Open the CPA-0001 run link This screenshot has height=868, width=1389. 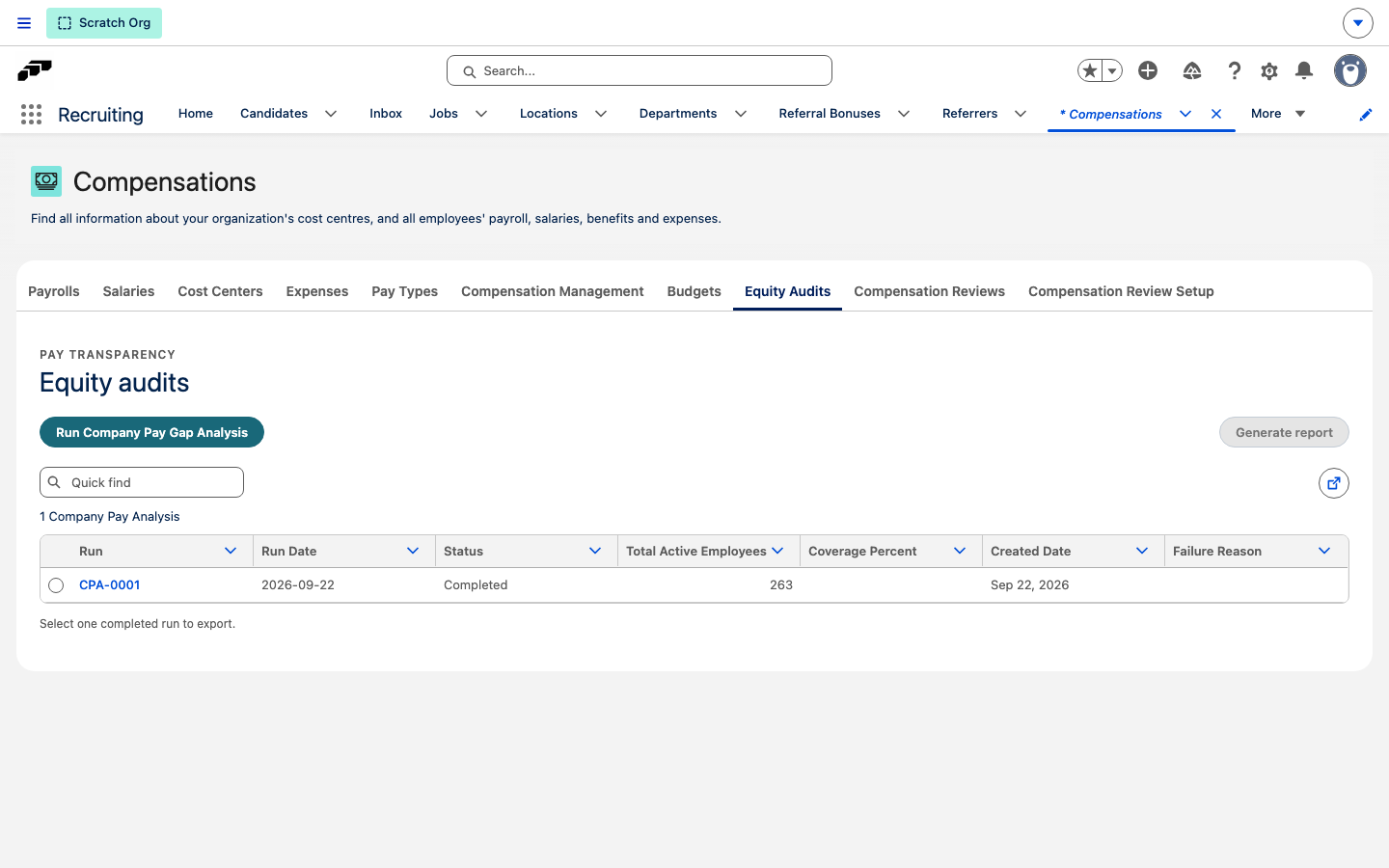click(x=110, y=585)
